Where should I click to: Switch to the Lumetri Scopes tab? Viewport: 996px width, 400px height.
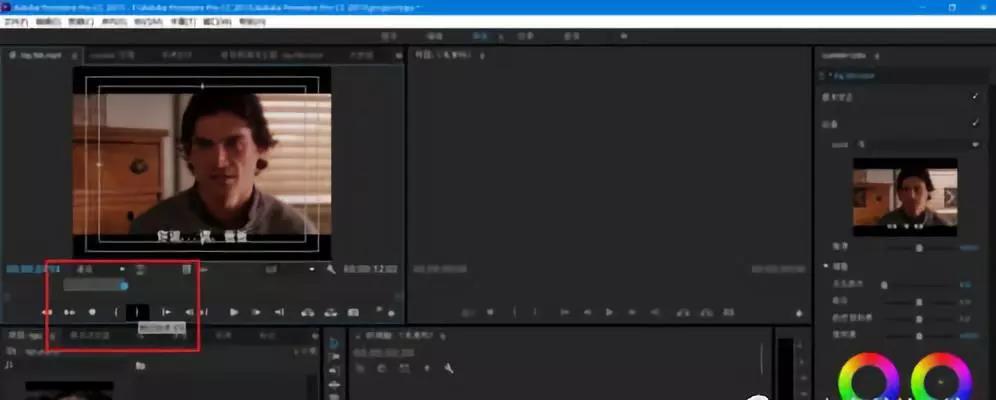coord(112,56)
